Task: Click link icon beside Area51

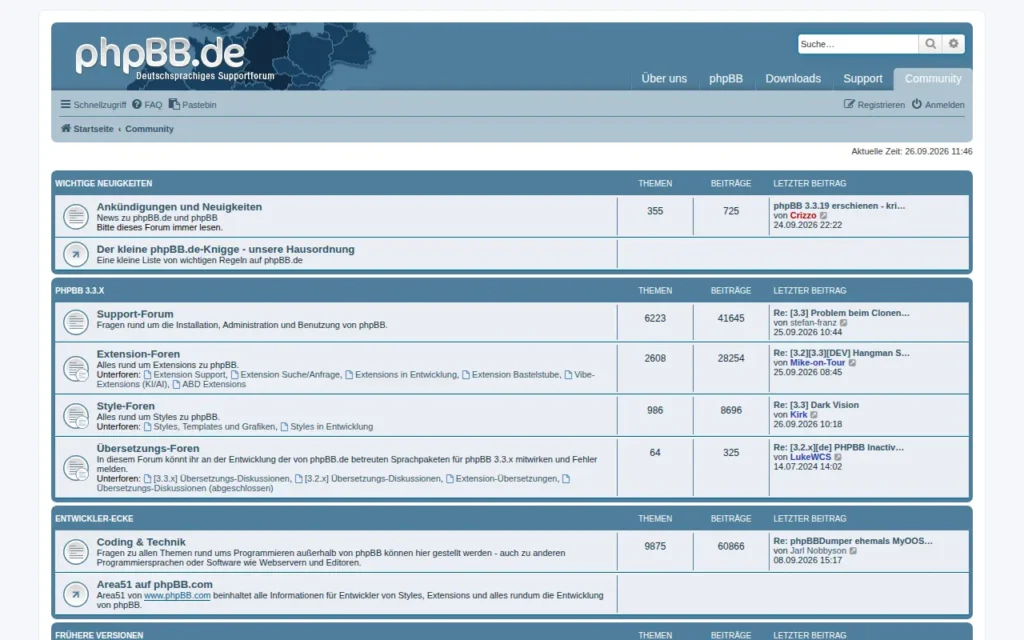Action: coord(76,594)
